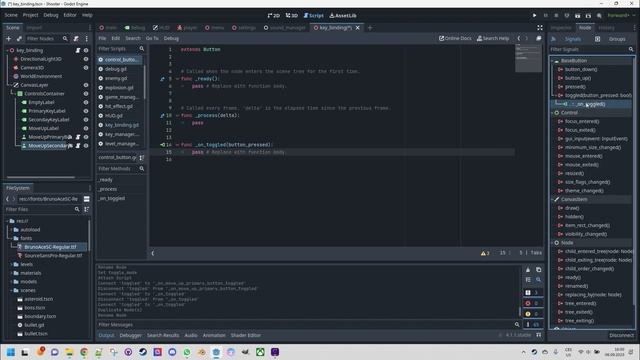Click the clear output broom icon
Viewport: 640px width, 360px height.
coord(528,270)
